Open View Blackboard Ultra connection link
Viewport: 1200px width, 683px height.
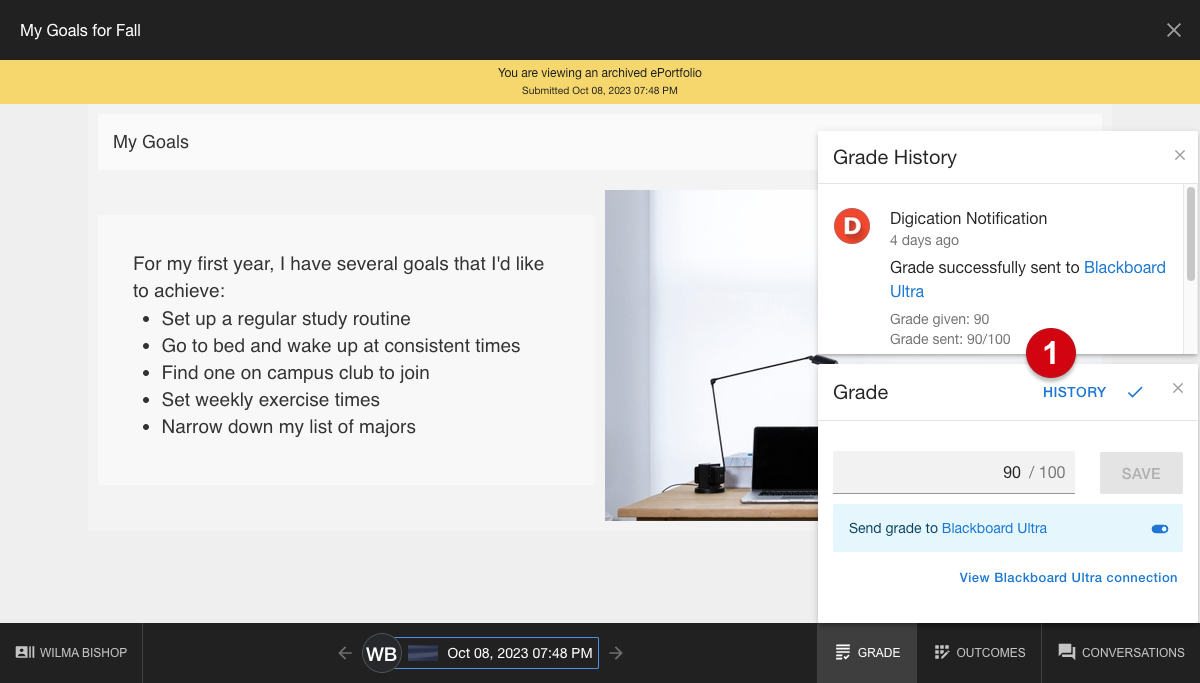pos(1068,577)
